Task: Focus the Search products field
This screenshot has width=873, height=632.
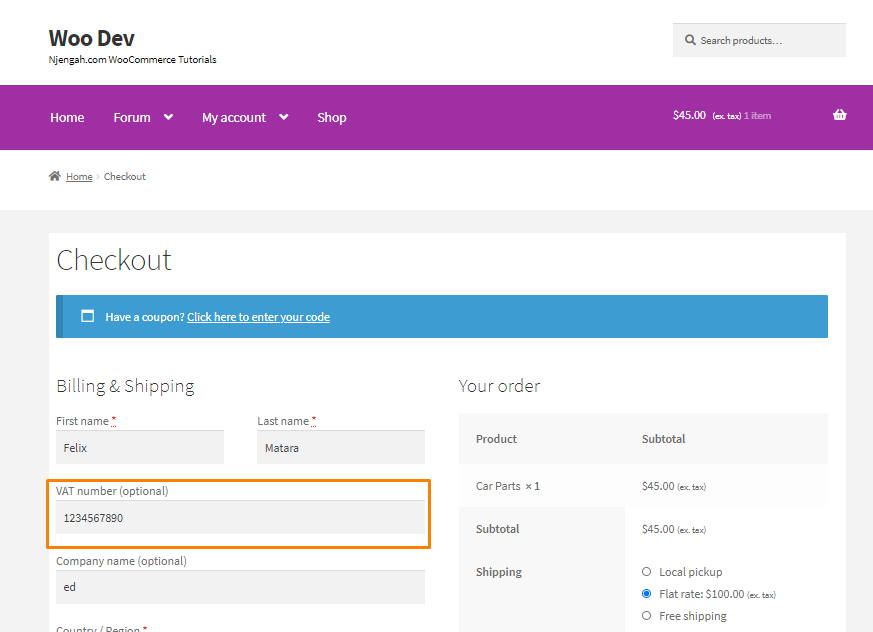Action: [759, 40]
